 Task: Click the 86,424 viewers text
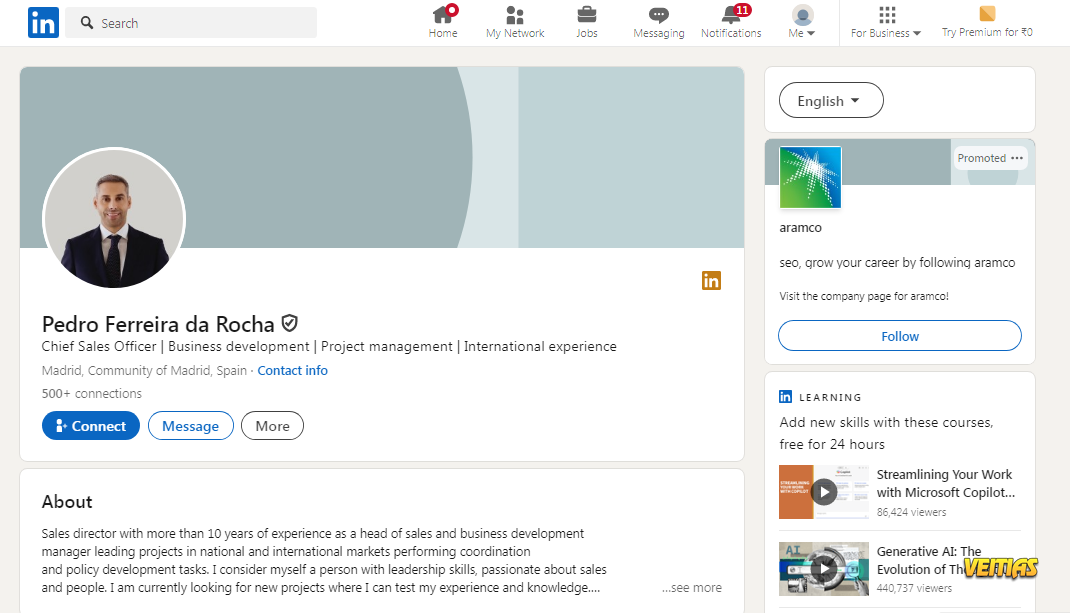[x=911, y=512]
